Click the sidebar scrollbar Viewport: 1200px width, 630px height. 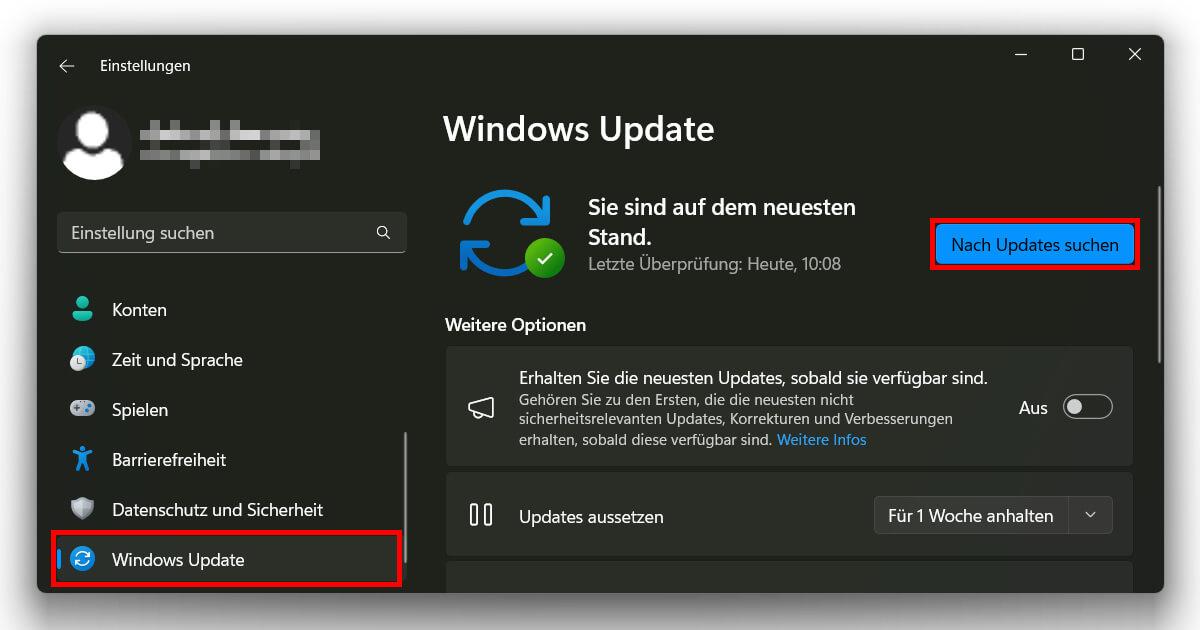[405, 480]
